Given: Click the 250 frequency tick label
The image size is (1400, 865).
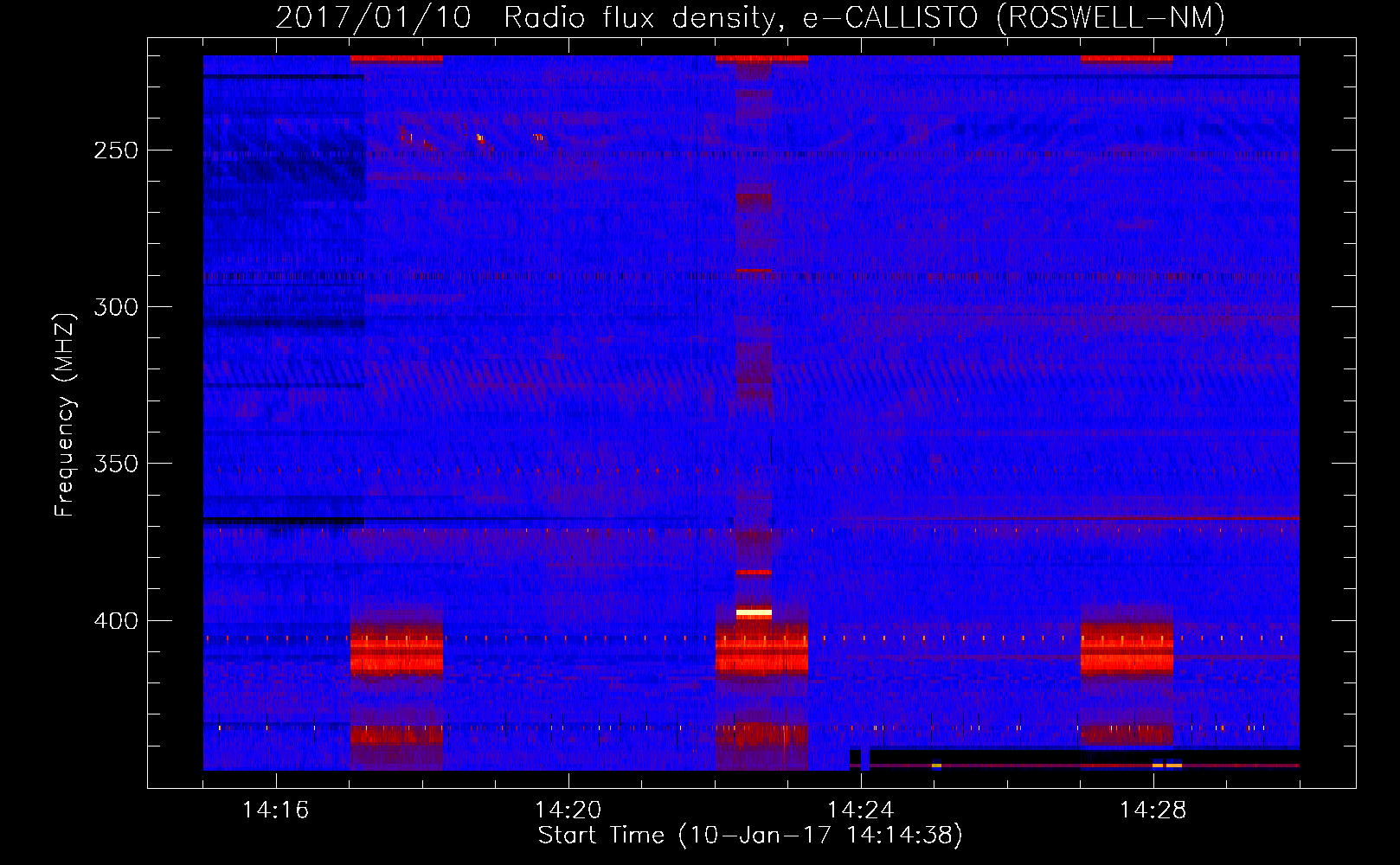Looking at the screenshot, I should click(116, 151).
